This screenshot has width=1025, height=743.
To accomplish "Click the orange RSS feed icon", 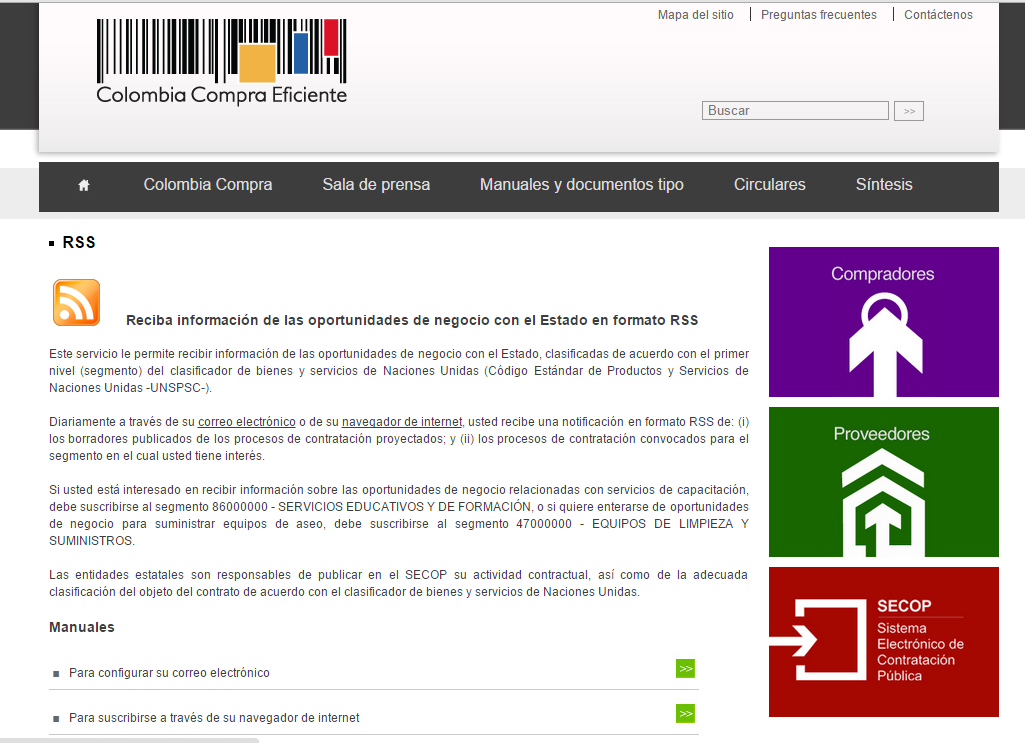I will point(76,303).
